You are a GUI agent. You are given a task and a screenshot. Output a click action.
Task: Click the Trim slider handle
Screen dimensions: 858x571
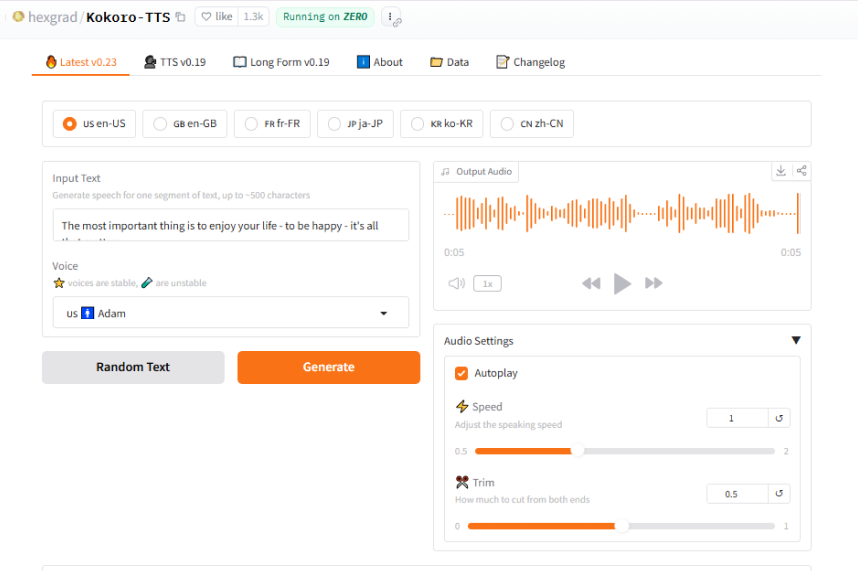(622, 526)
